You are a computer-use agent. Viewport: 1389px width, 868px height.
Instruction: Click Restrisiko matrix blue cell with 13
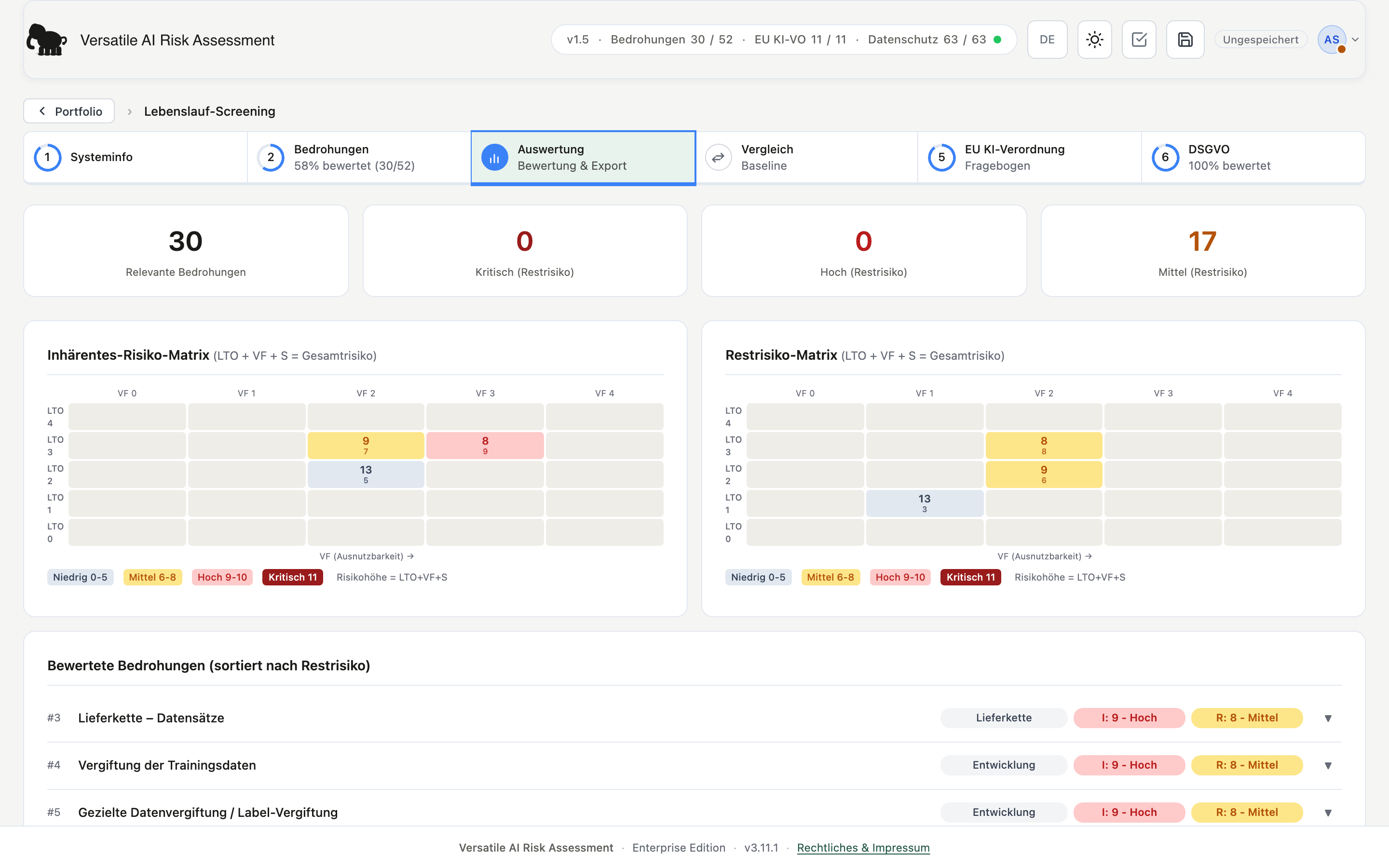coord(924,503)
